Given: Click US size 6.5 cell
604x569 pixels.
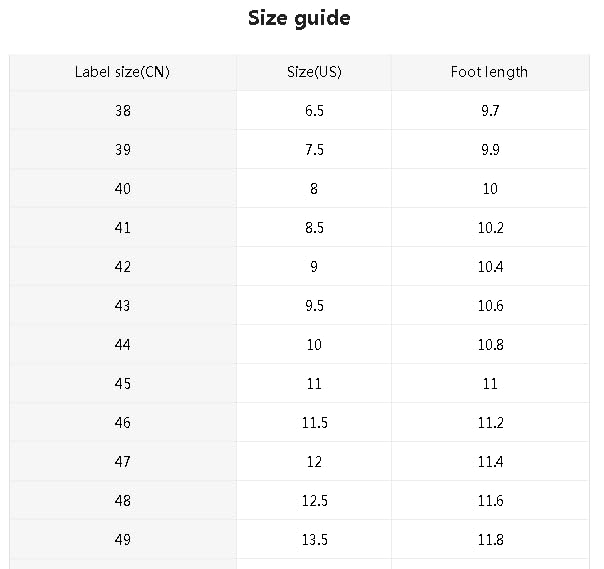Looking at the screenshot, I should [x=314, y=111].
